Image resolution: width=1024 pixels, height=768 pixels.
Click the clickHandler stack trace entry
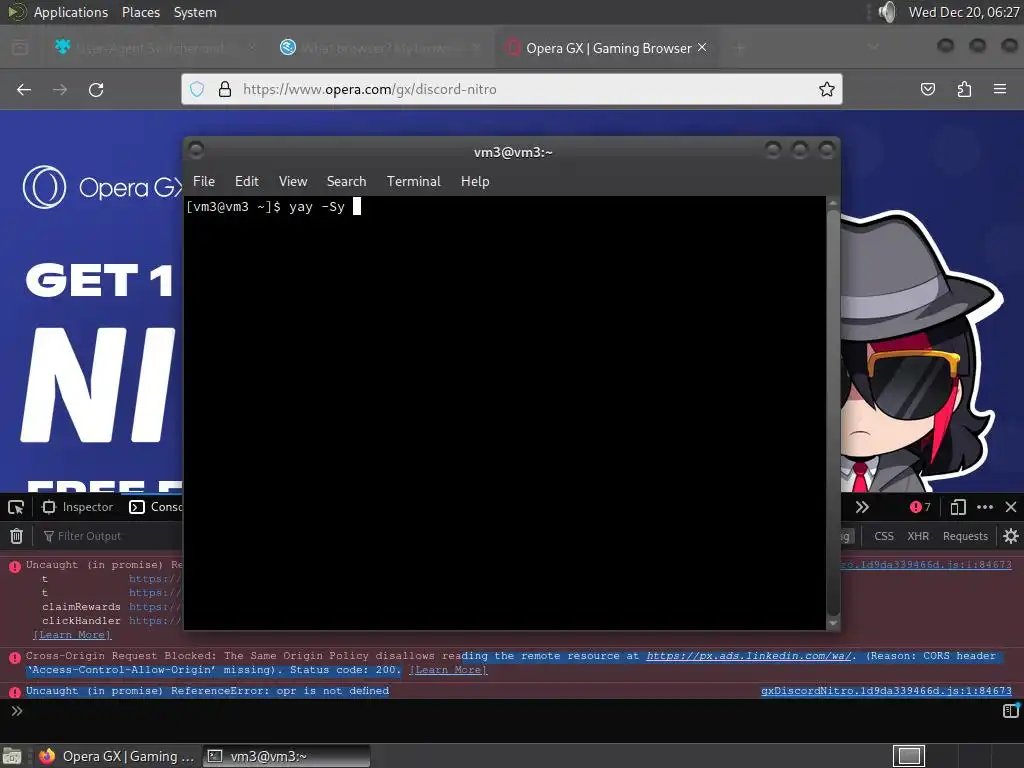click(82, 621)
